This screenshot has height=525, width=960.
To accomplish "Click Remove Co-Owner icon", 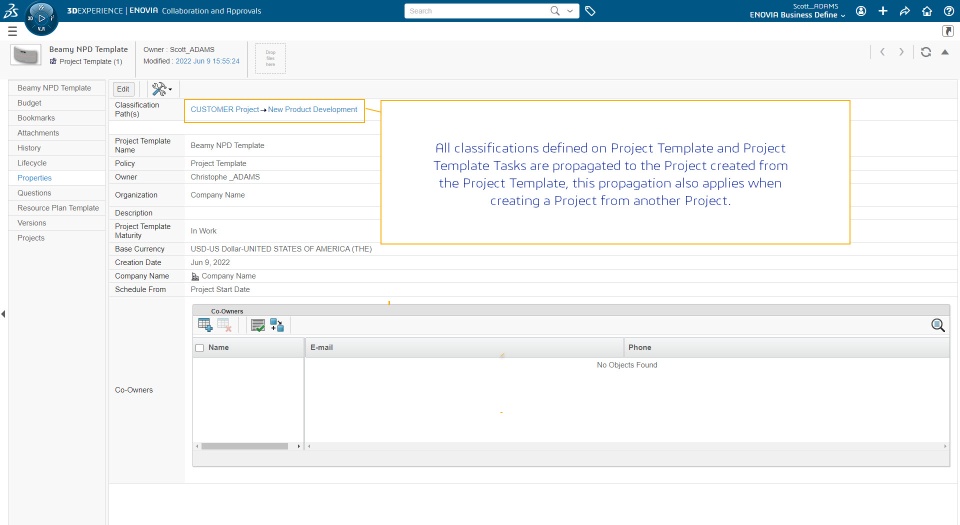I will point(224,325).
